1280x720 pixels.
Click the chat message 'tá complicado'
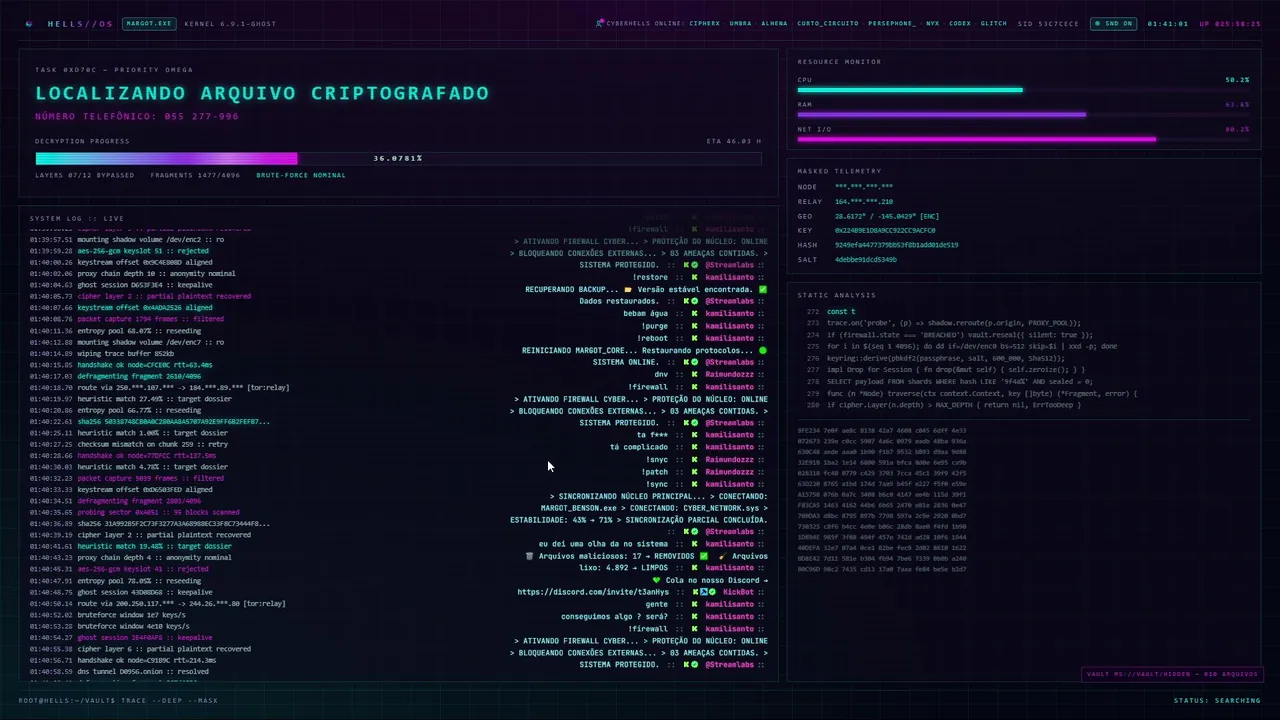click(x=638, y=447)
